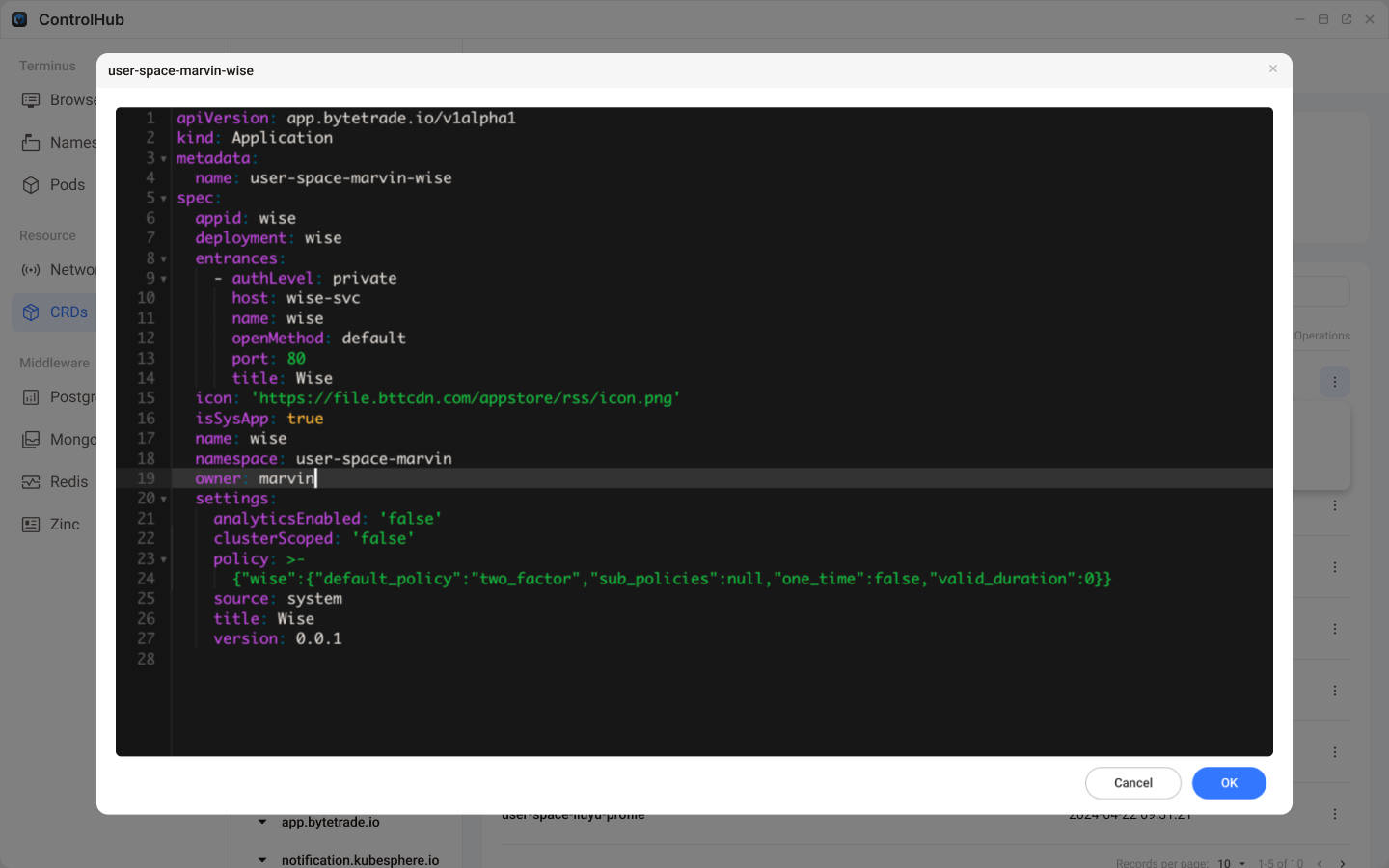The width and height of the screenshot is (1389, 868).
Task: Click the Pods label in the sidebar
Action: tap(68, 185)
